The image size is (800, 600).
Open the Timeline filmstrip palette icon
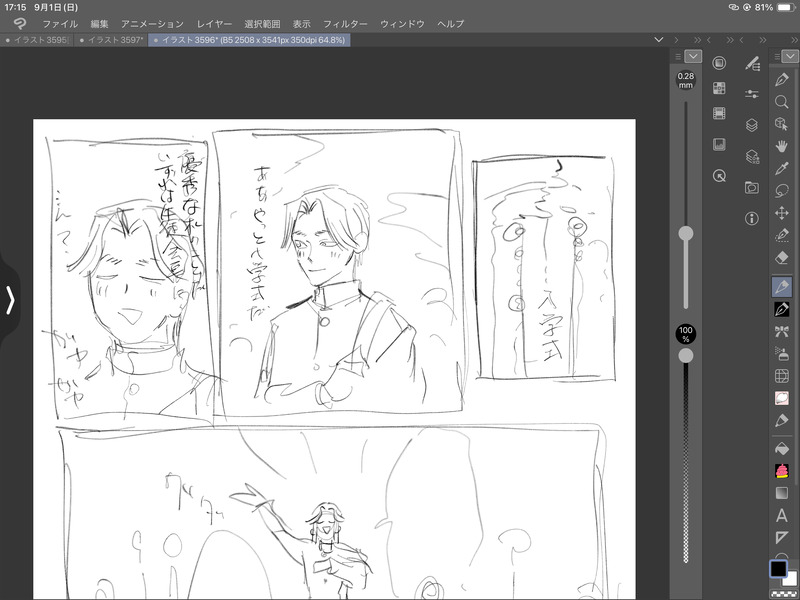[719, 113]
